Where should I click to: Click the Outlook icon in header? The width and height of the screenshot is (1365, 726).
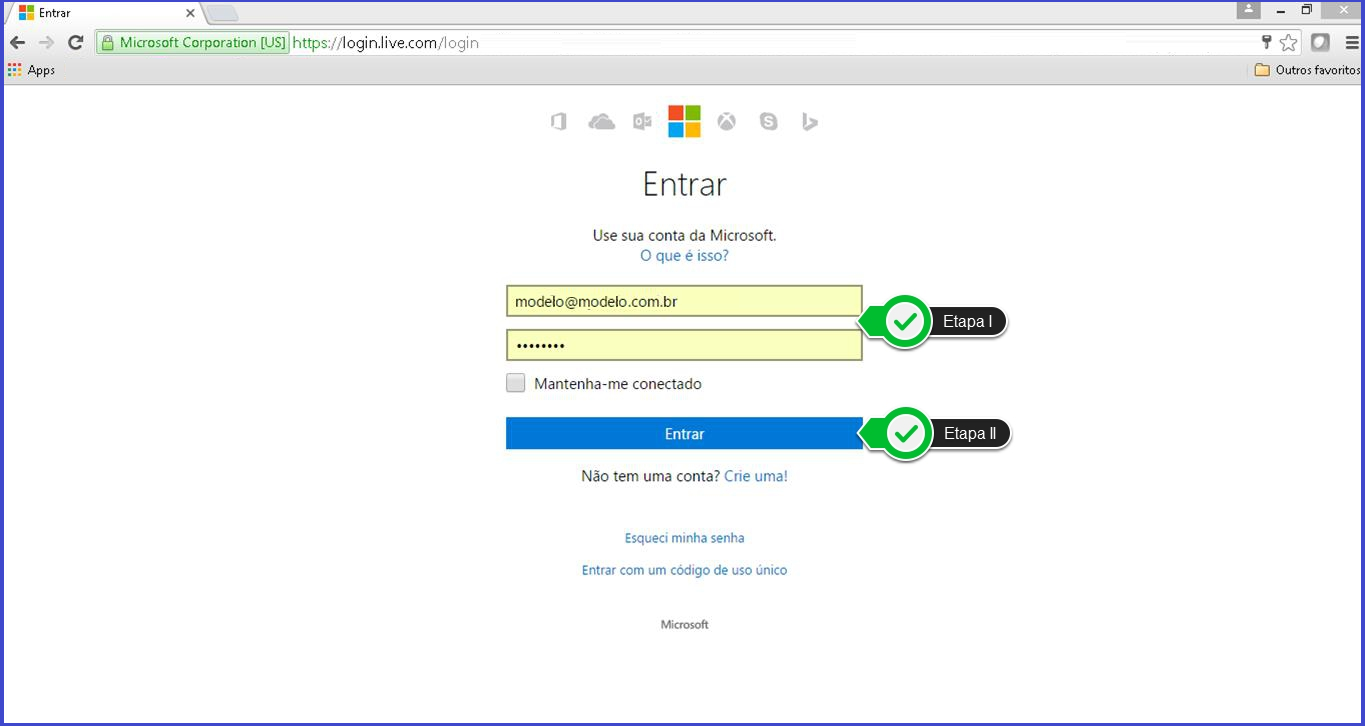coord(642,122)
